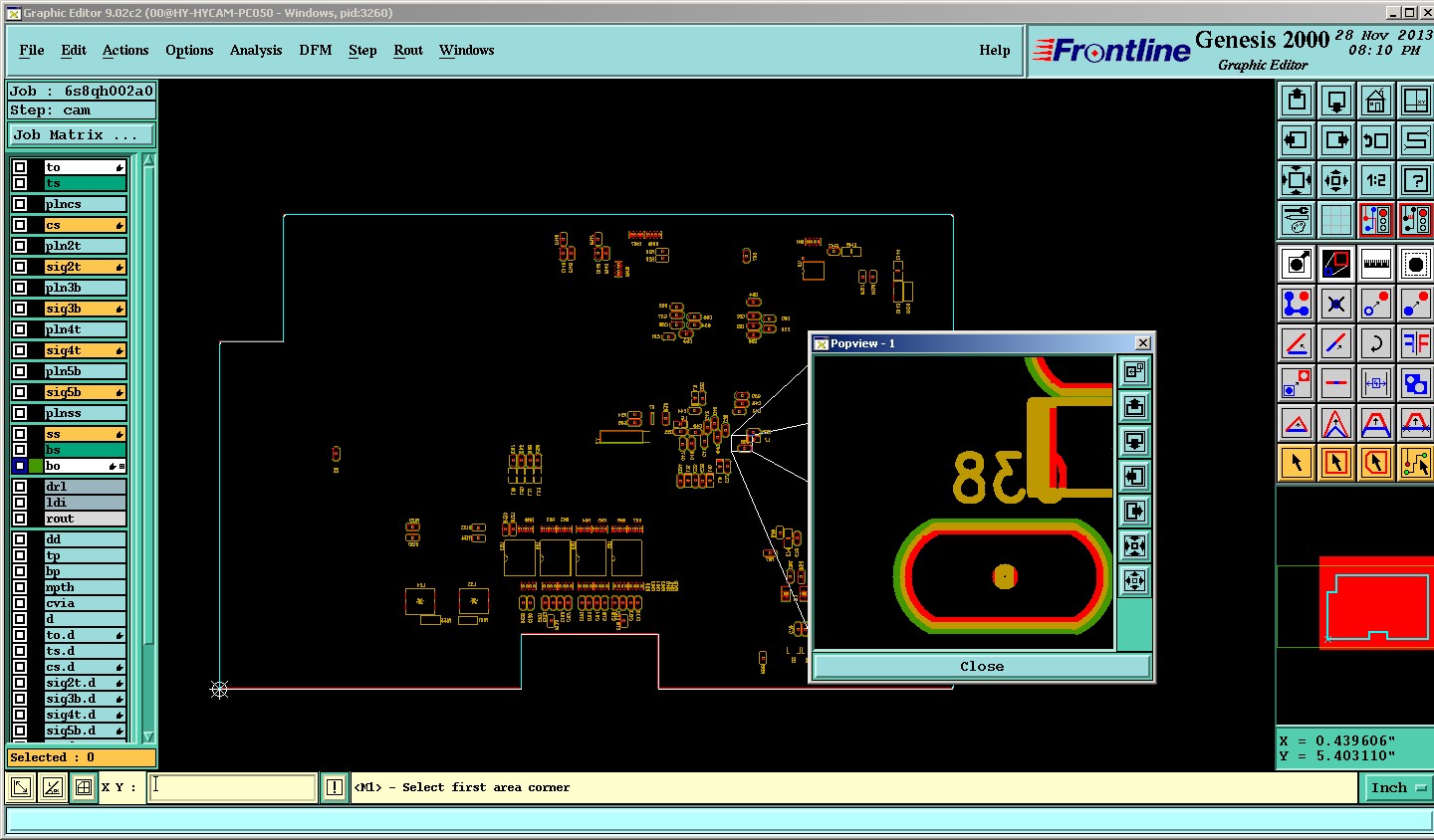Screen dimensions: 1434x840
Task: Click the layer name npth
Action: (85, 587)
